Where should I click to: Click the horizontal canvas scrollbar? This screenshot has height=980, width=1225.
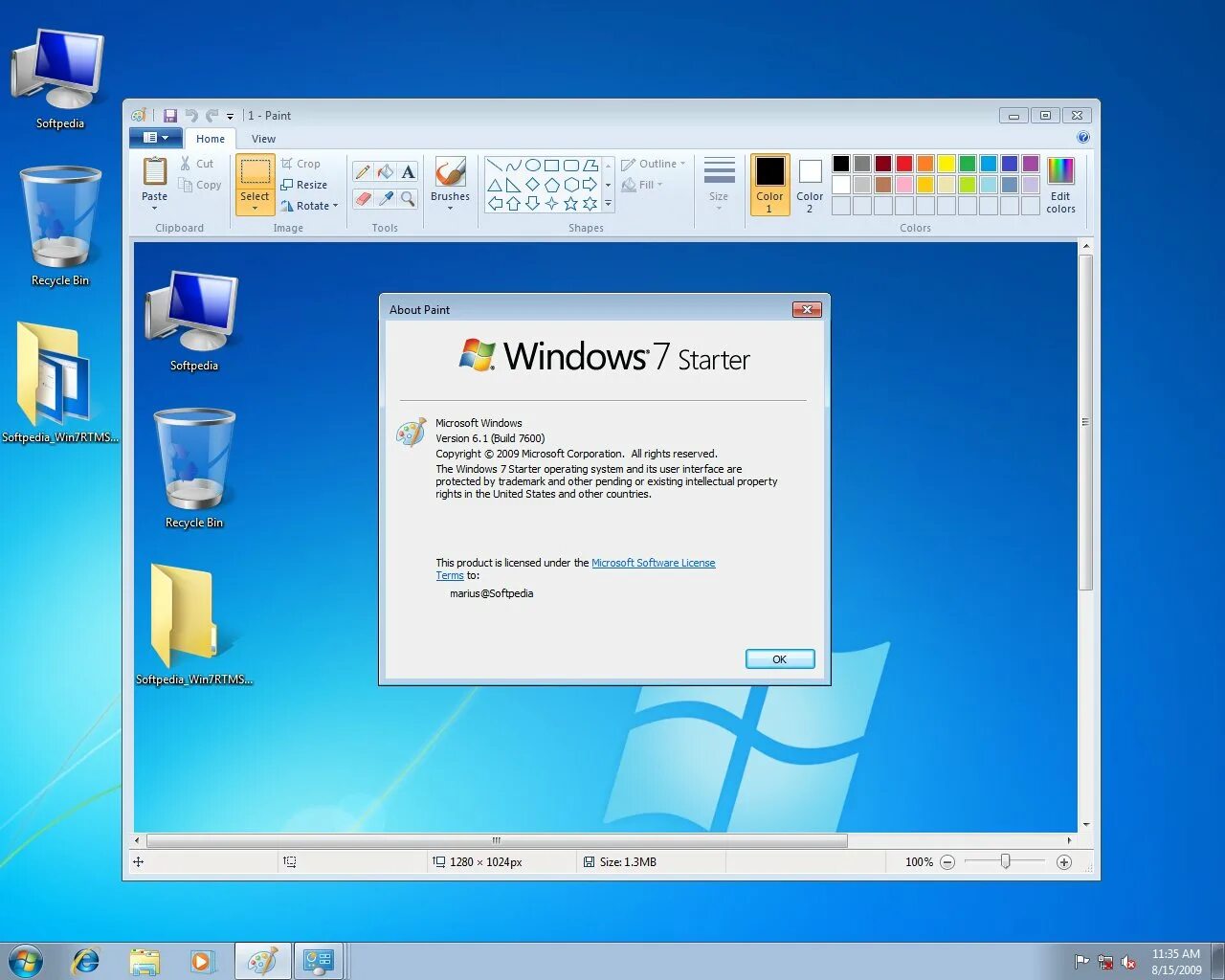pyautogui.click(x=497, y=841)
